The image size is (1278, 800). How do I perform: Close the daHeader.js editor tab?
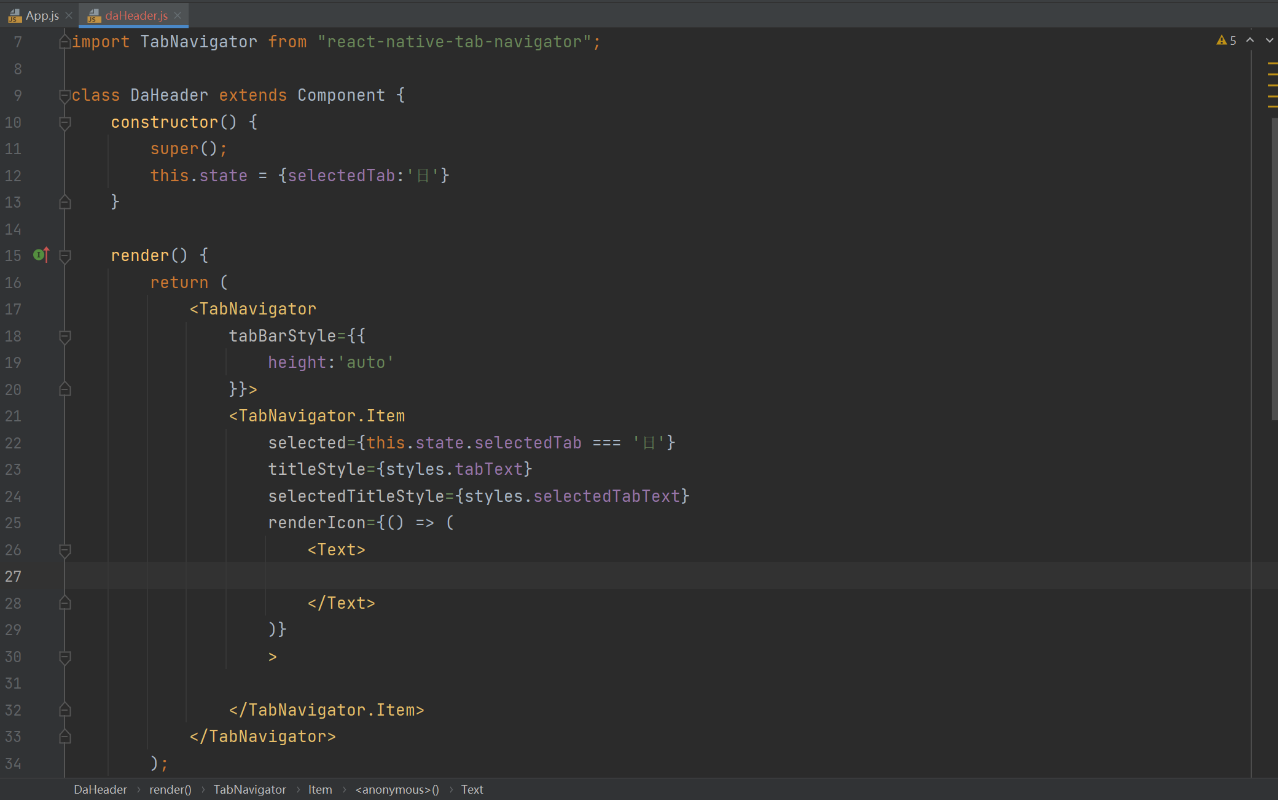pyautogui.click(x=178, y=16)
